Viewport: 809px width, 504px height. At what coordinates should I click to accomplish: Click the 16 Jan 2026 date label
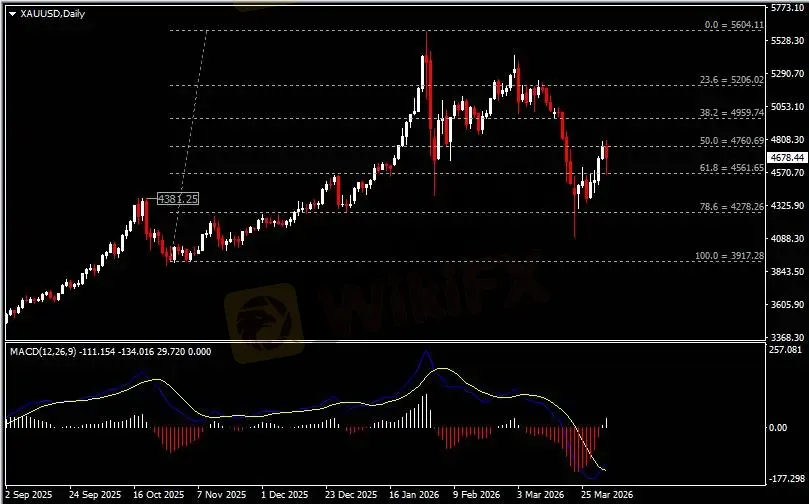point(415,495)
